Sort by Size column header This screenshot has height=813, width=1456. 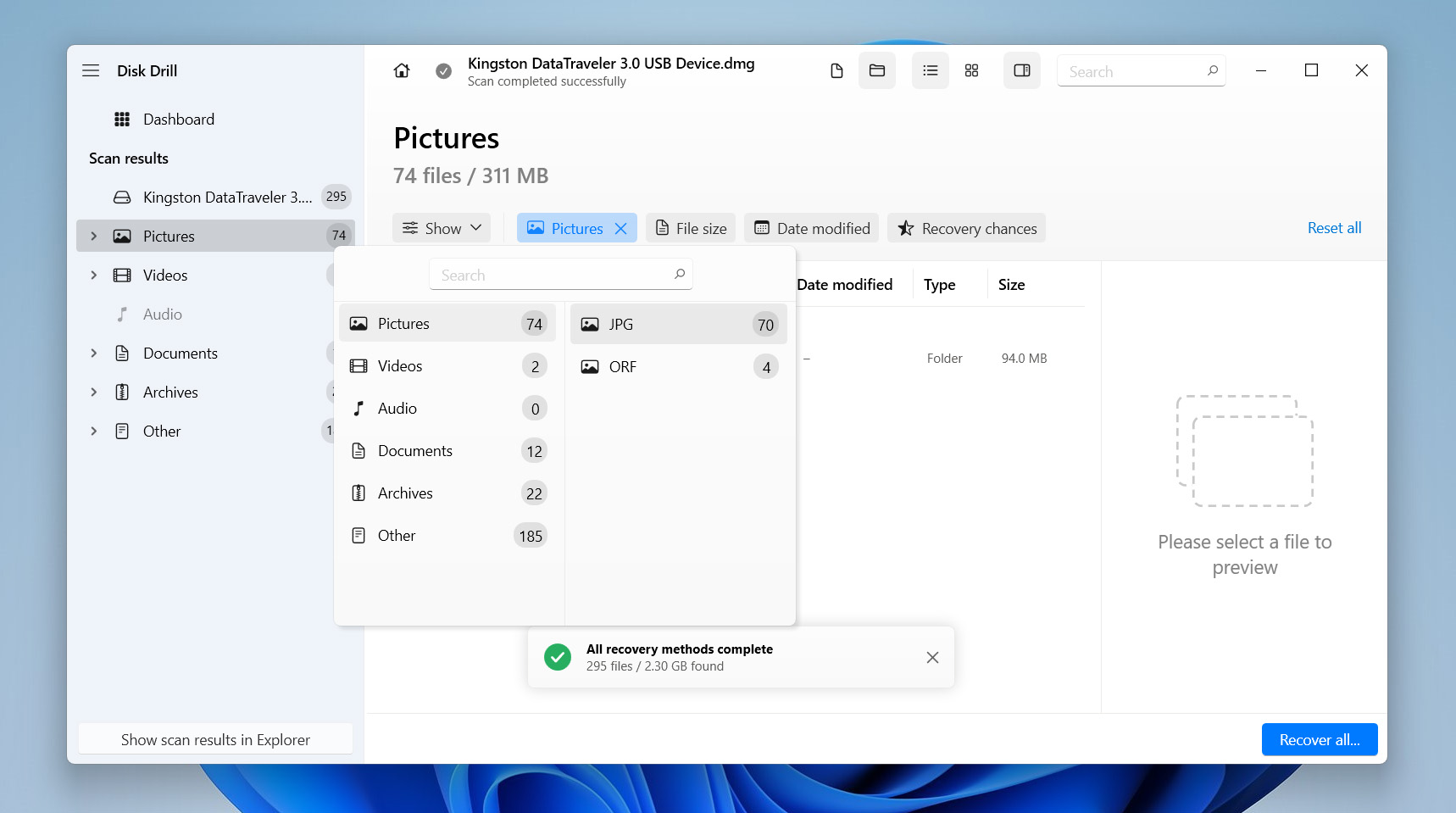click(1012, 285)
